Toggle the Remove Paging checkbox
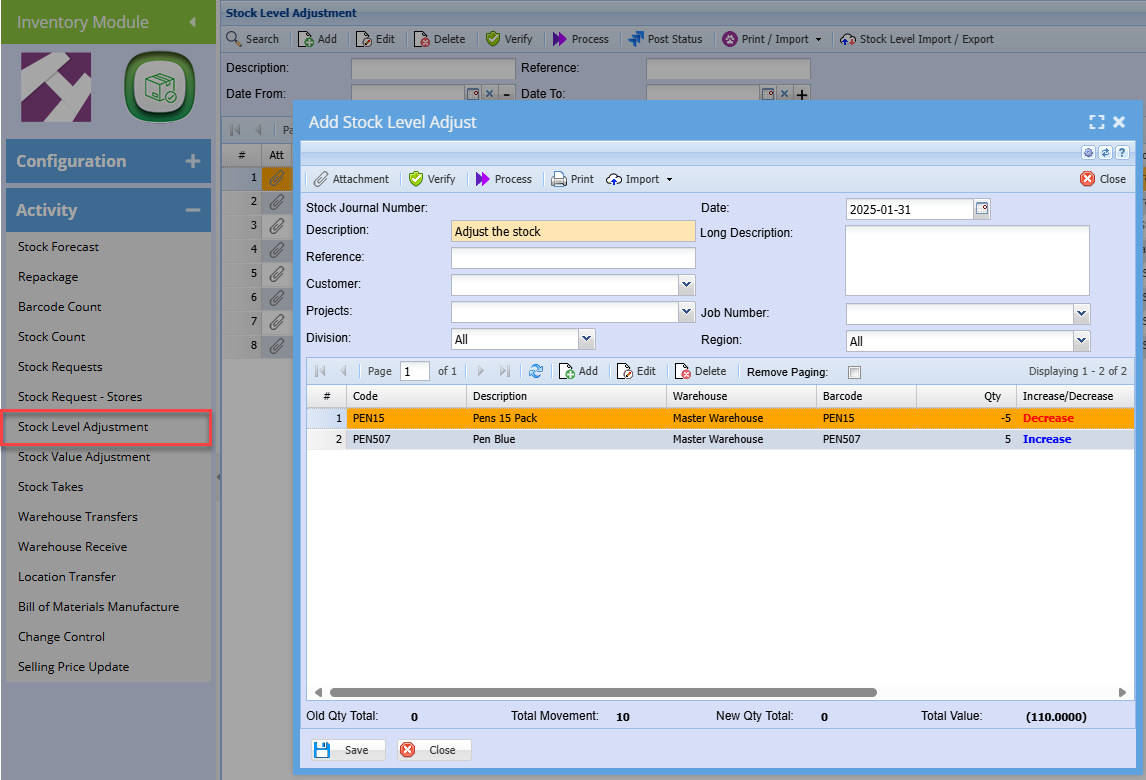This screenshot has width=1146, height=780. coord(854,372)
